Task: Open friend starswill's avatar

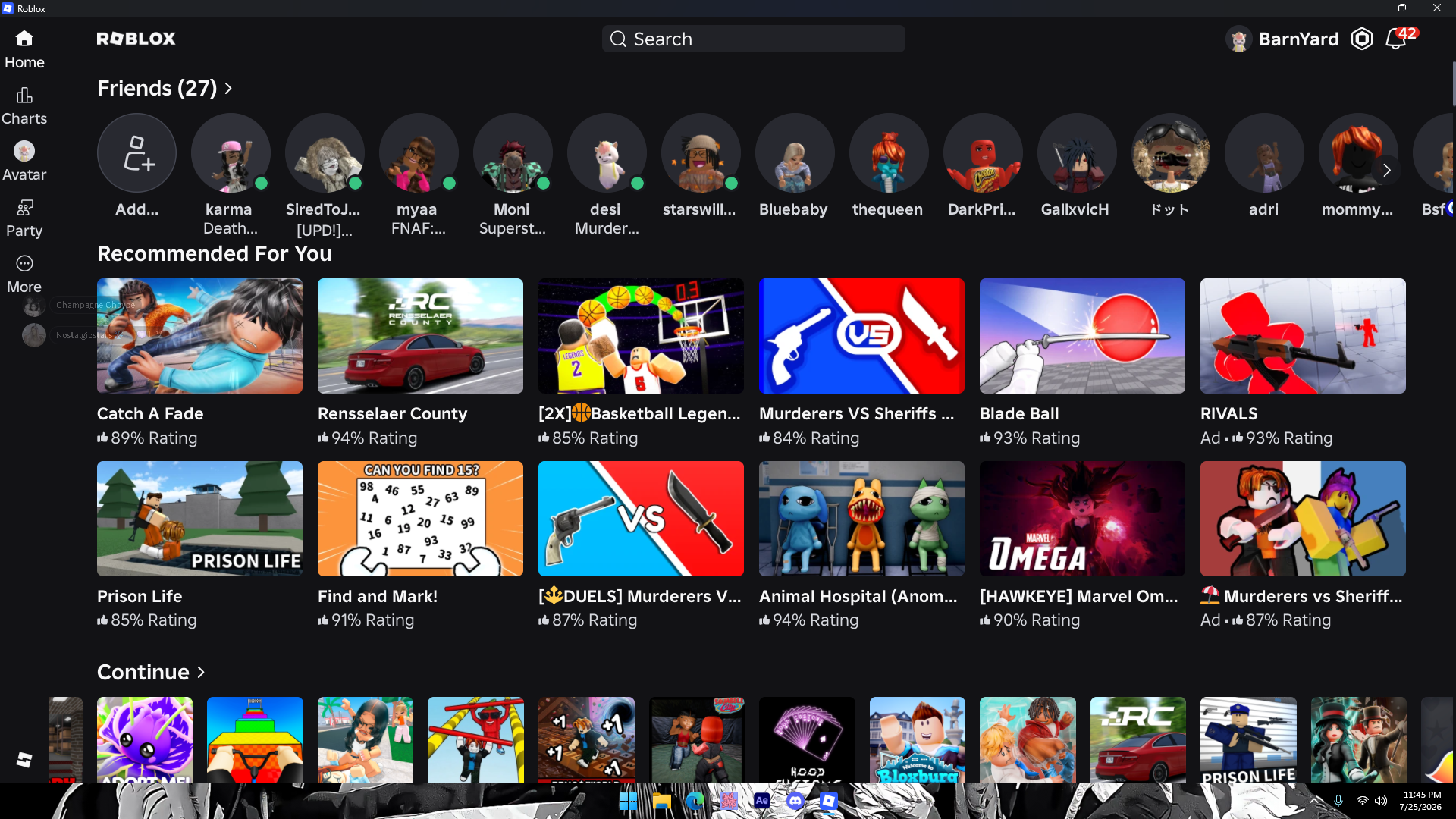Action: point(701,152)
